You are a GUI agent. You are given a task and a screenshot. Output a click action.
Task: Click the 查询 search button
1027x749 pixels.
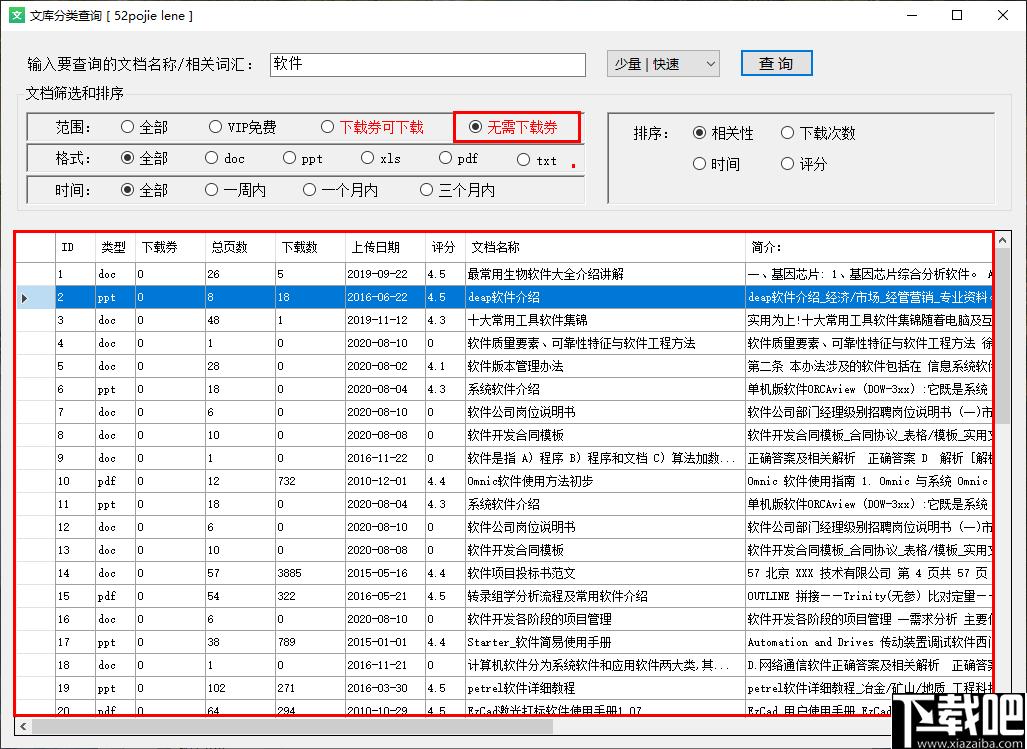pyautogui.click(x=776, y=64)
